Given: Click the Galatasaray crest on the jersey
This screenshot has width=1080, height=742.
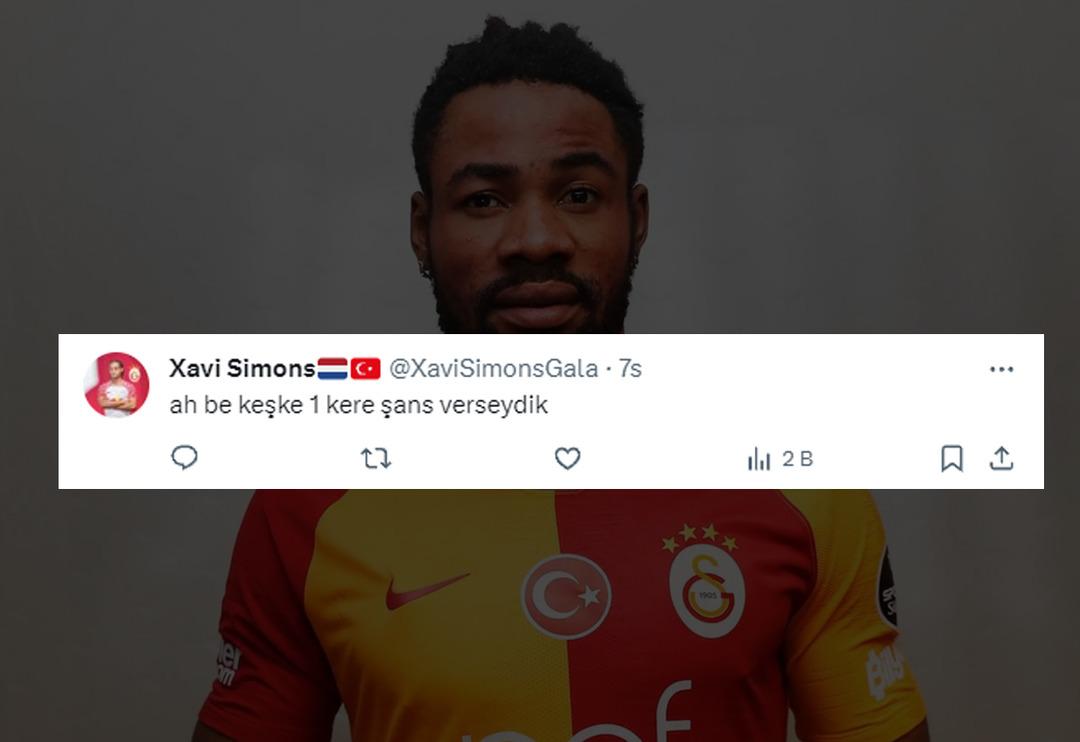Looking at the screenshot, I should coord(706,589).
